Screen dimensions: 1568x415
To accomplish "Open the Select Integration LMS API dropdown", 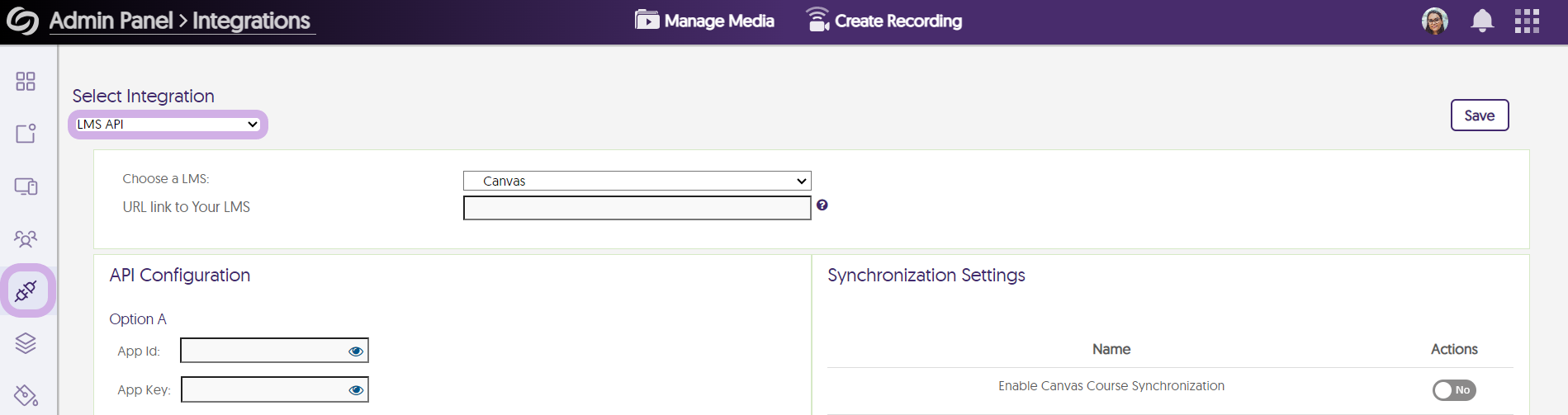I will (x=168, y=124).
